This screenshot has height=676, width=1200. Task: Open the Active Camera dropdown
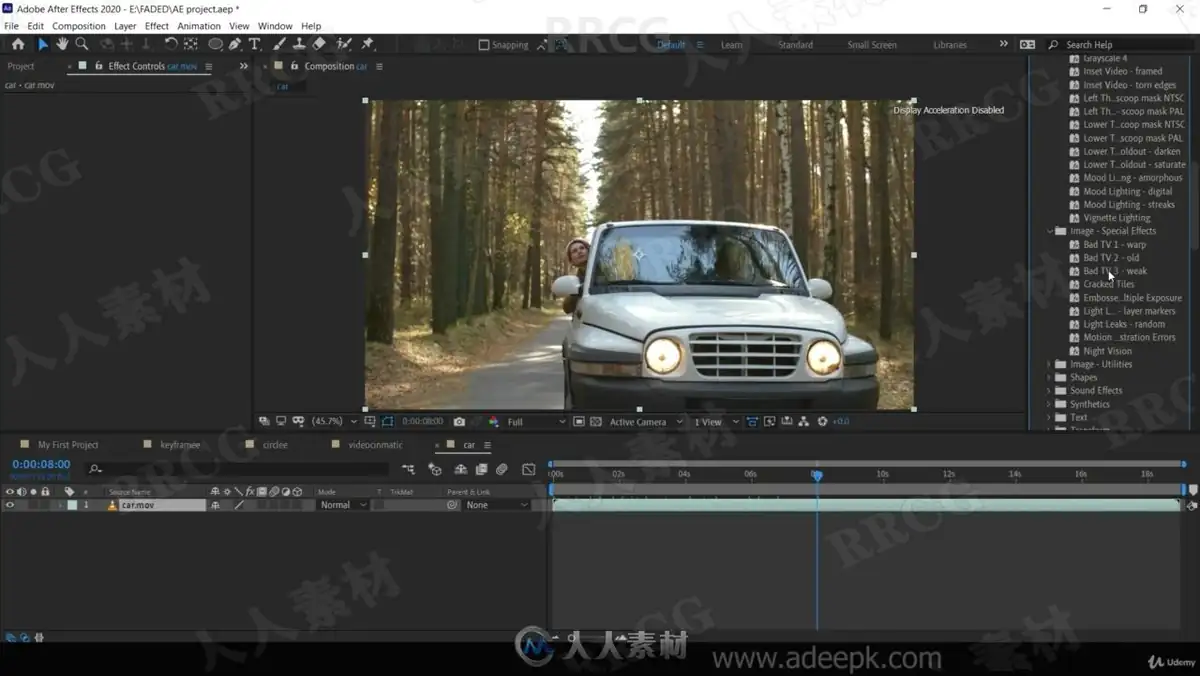[x=646, y=422]
